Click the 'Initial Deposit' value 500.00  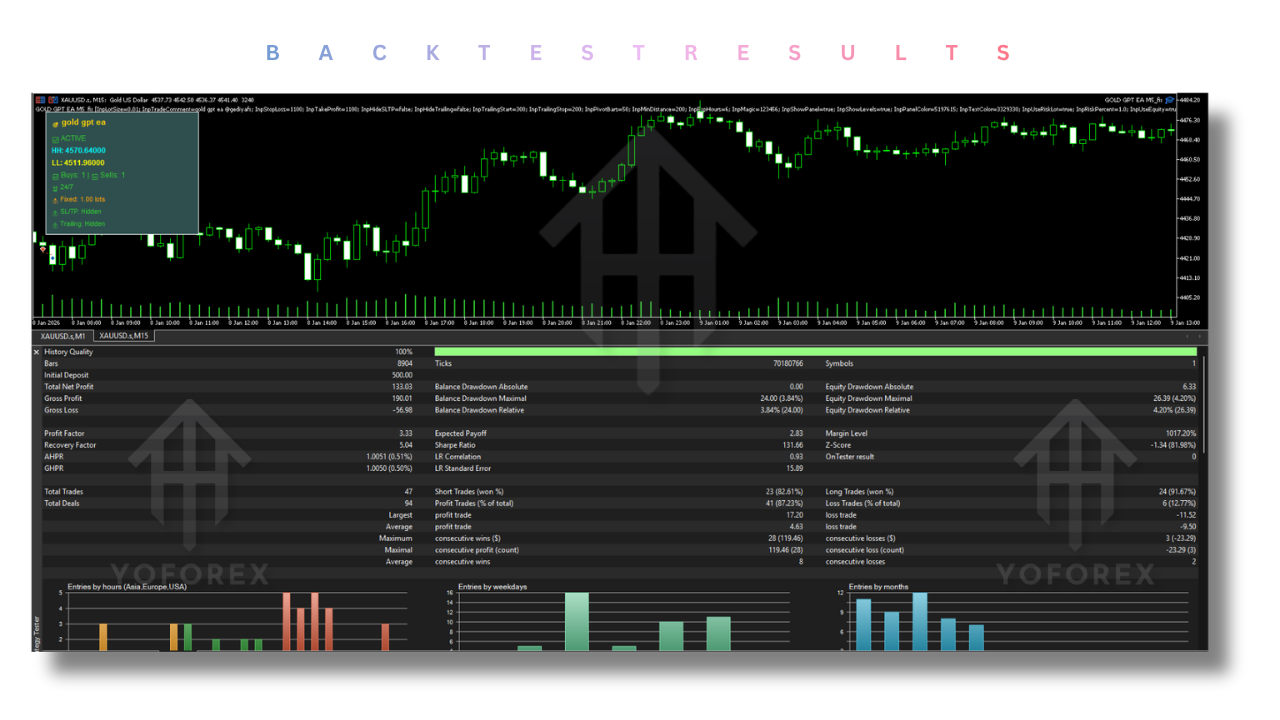[x=402, y=375]
